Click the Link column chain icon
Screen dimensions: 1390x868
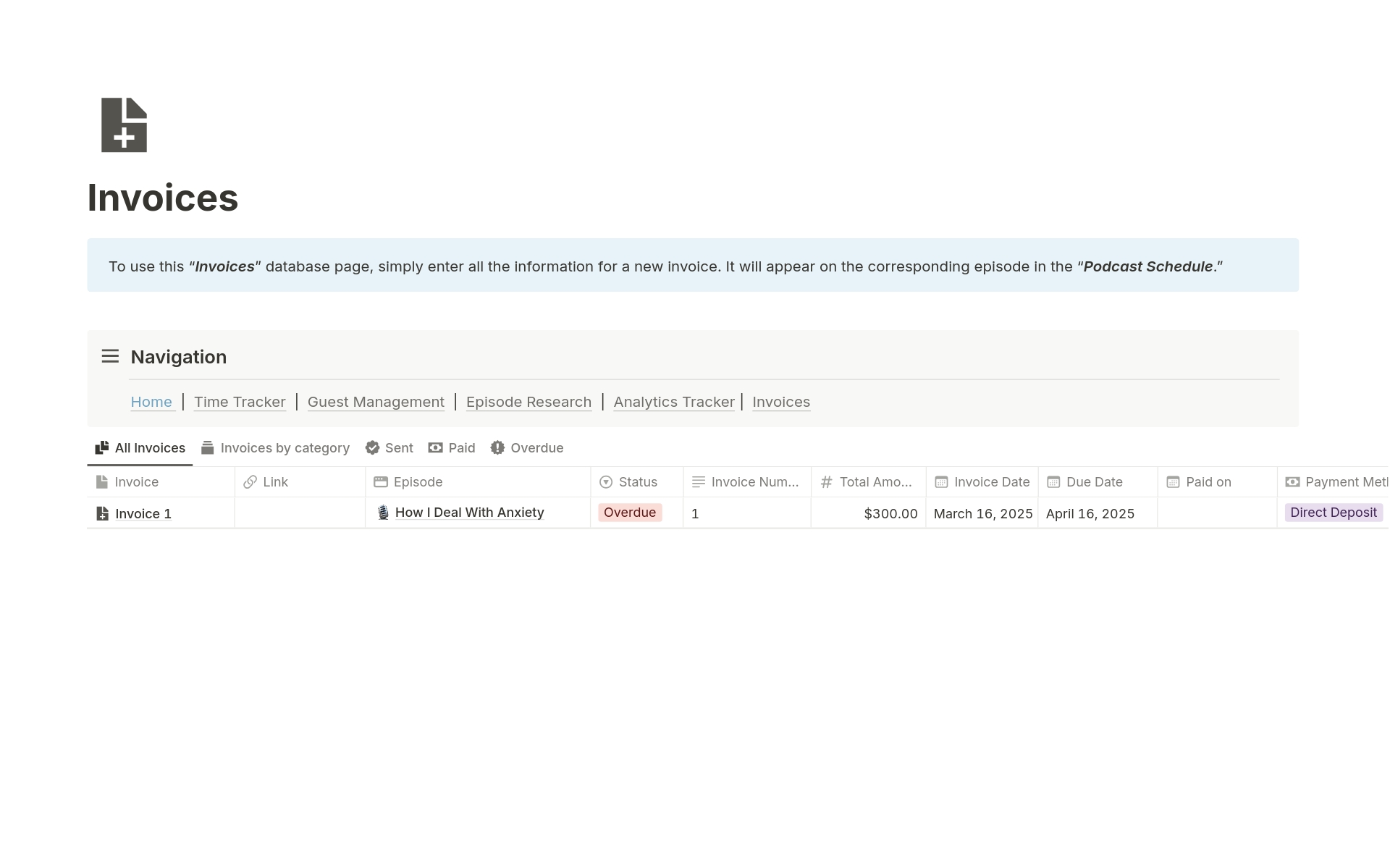[250, 482]
